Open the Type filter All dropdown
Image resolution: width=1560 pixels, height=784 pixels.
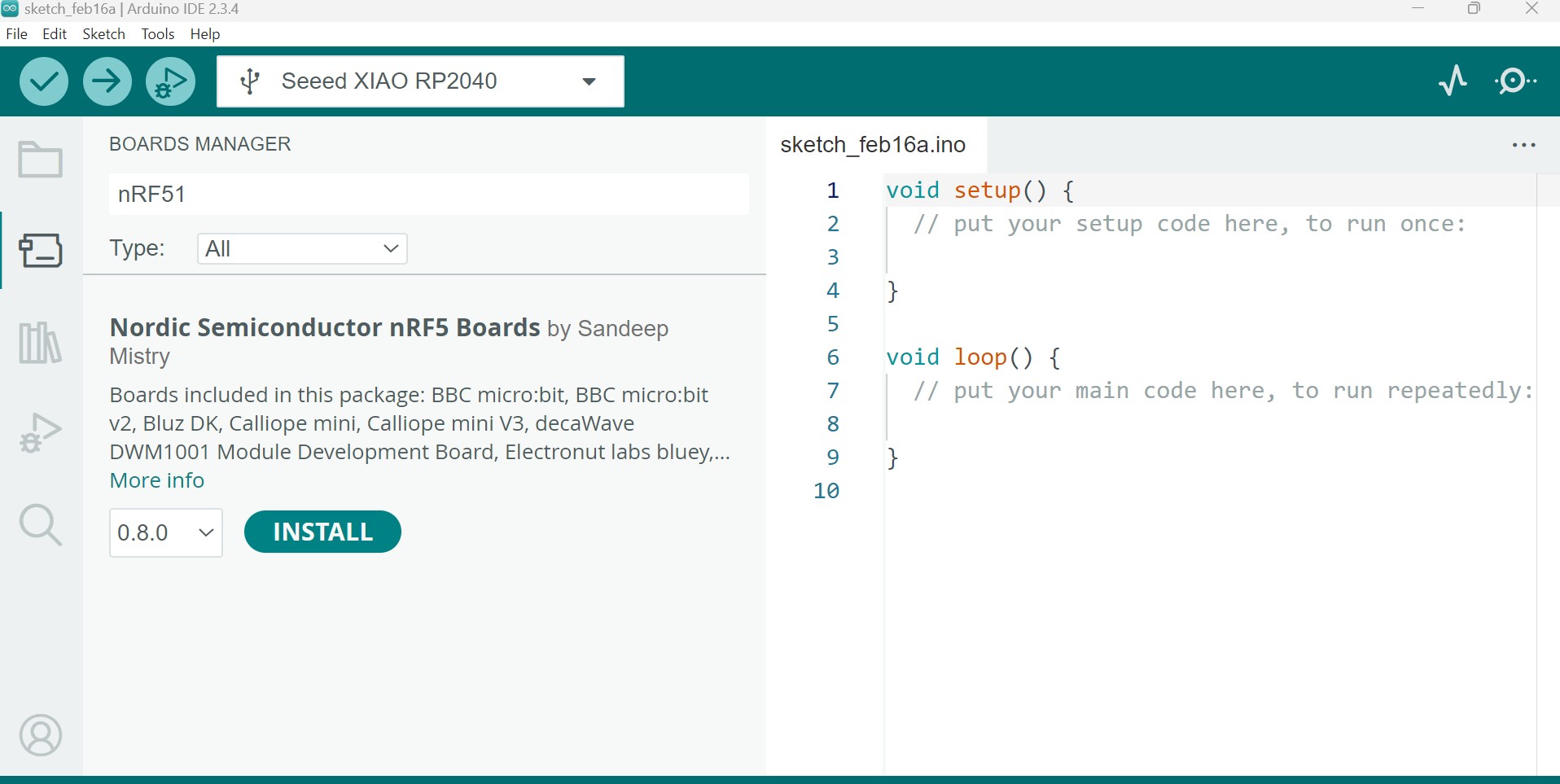click(302, 249)
